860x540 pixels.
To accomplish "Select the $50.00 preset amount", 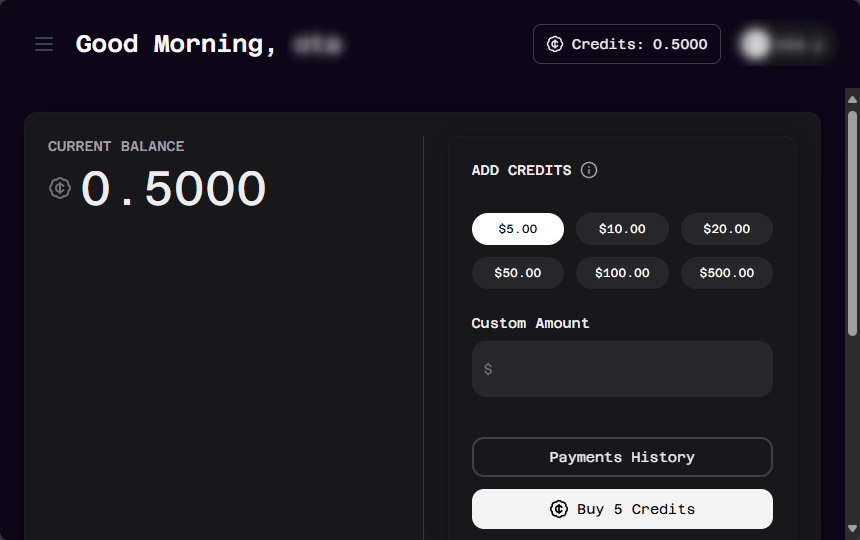I will 518,273.
